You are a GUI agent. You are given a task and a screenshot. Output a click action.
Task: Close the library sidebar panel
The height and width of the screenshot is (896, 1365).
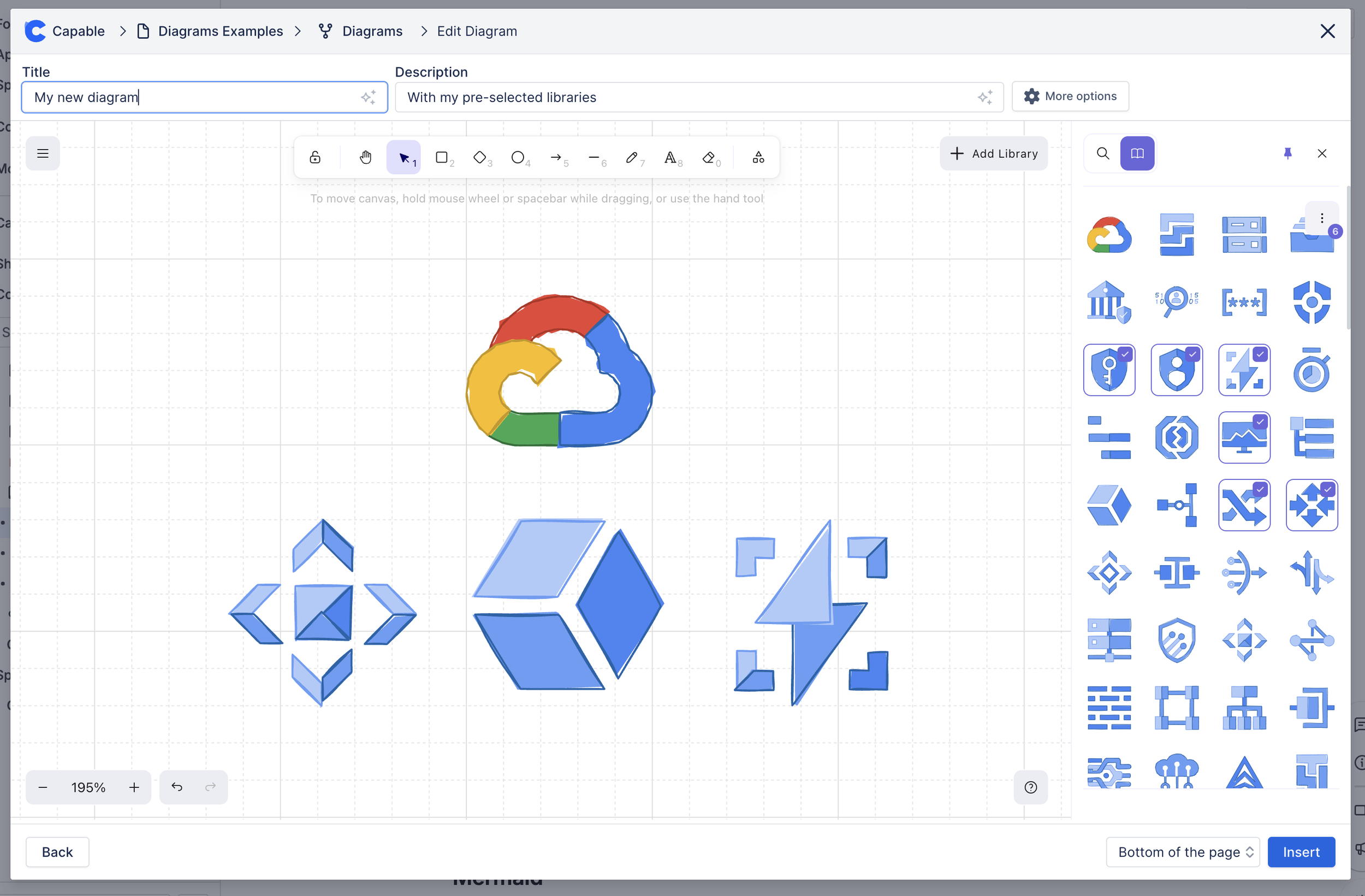[x=1322, y=153]
